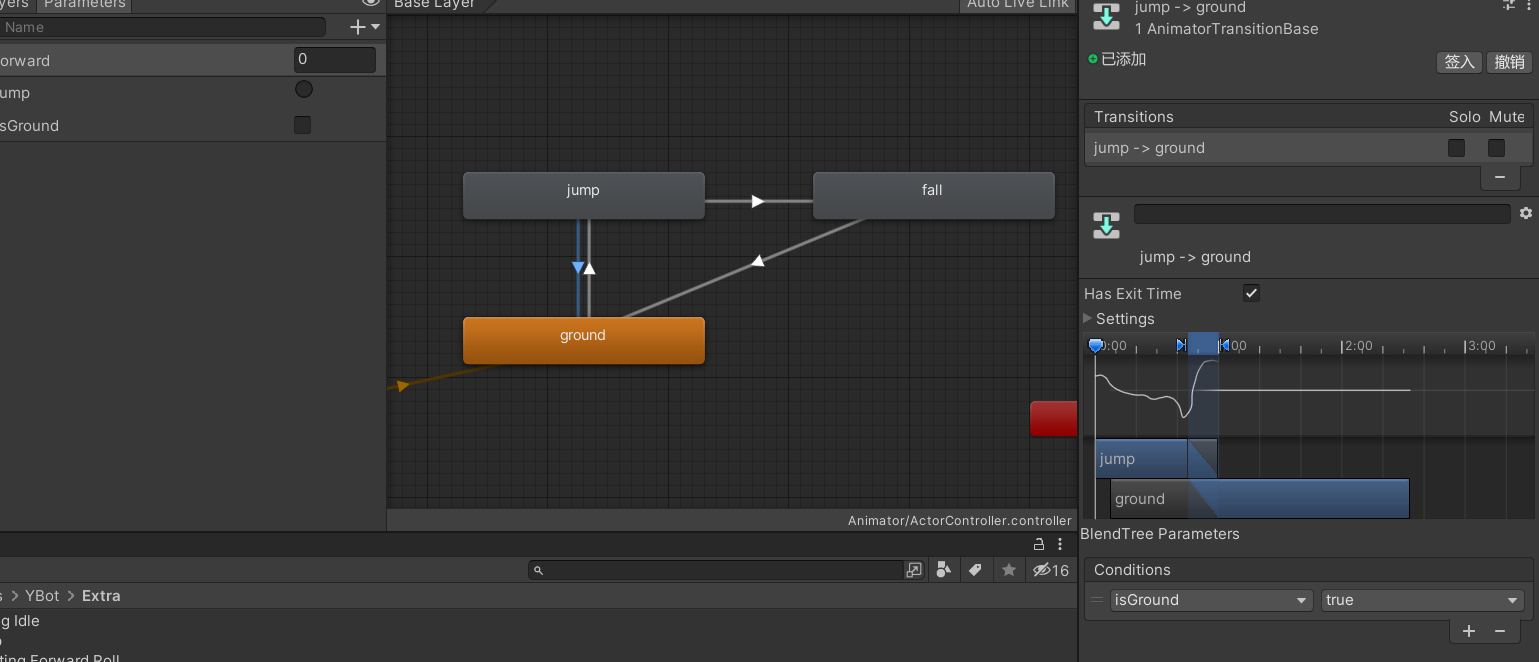Open the add parameter plus dropdown
The width and height of the screenshot is (1539, 662).
pyautogui.click(x=365, y=27)
